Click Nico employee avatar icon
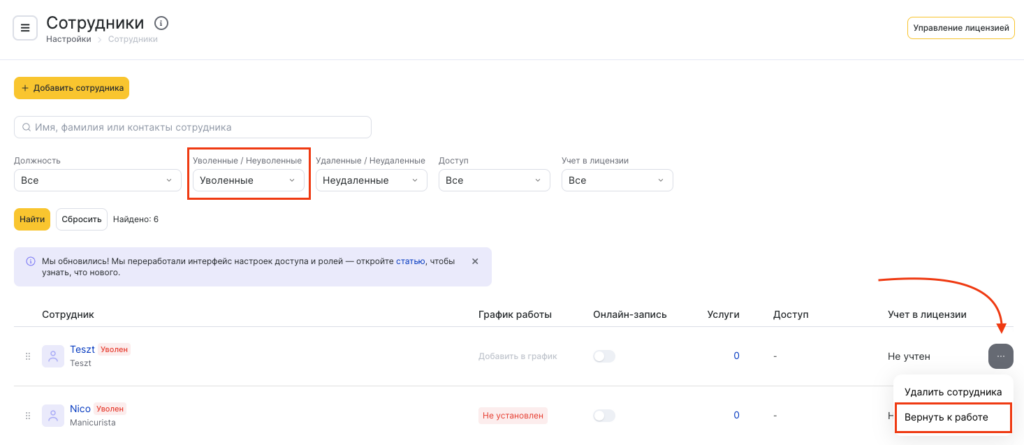Image resolution: width=1024 pixels, height=445 pixels. pyautogui.click(x=53, y=415)
